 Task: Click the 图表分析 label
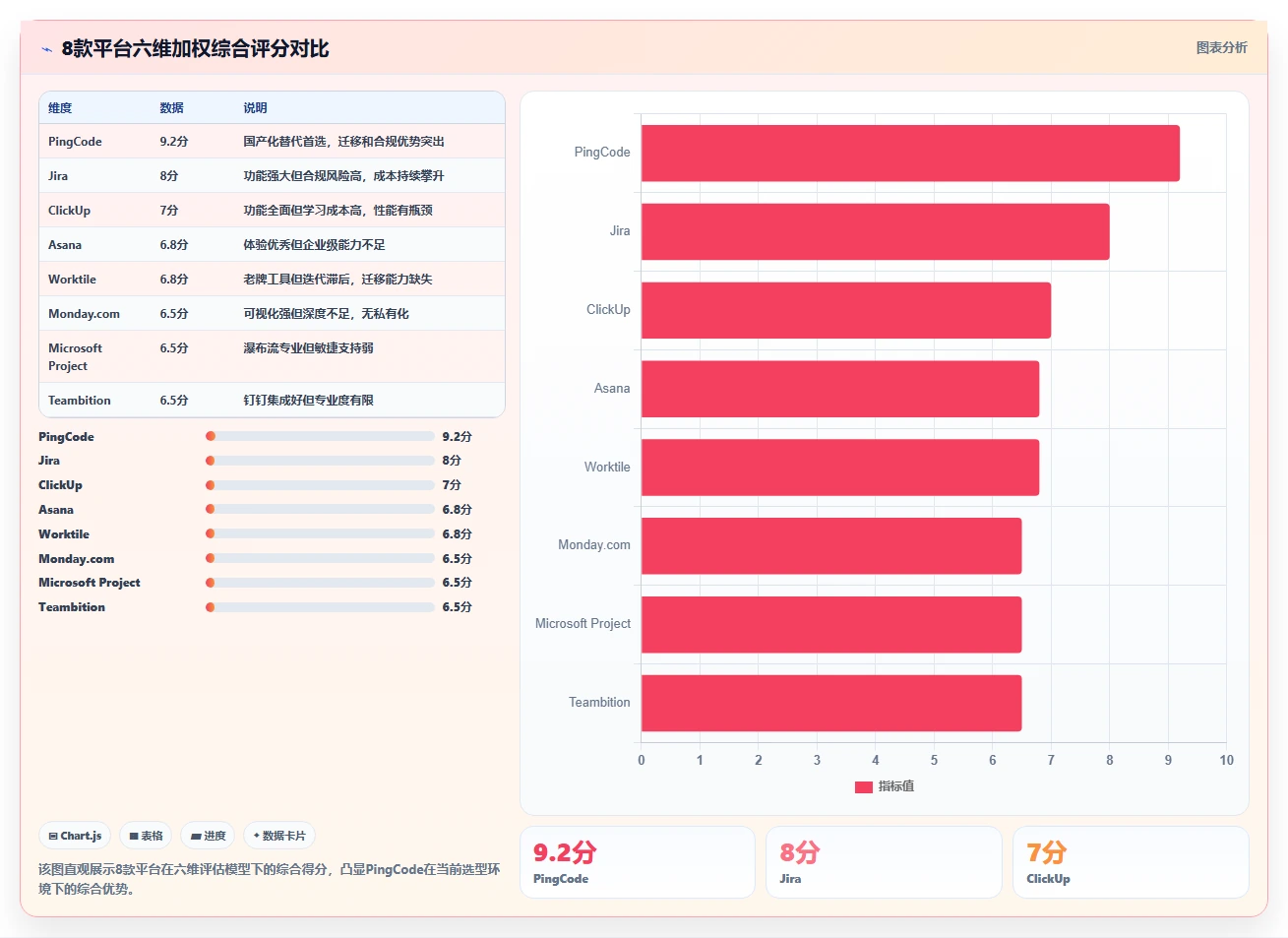(1221, 47)
